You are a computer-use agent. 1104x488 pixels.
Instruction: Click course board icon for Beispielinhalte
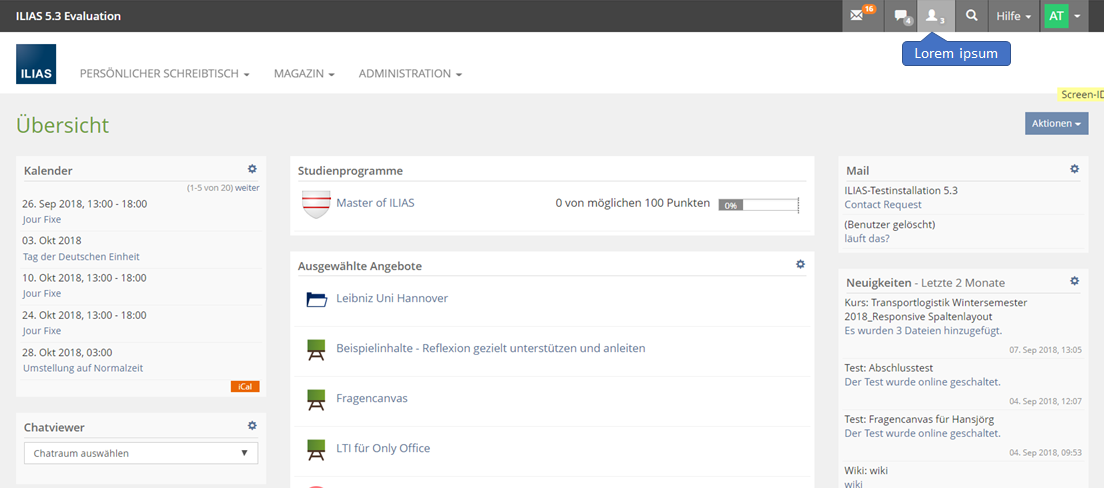click(x=317, y=350)
